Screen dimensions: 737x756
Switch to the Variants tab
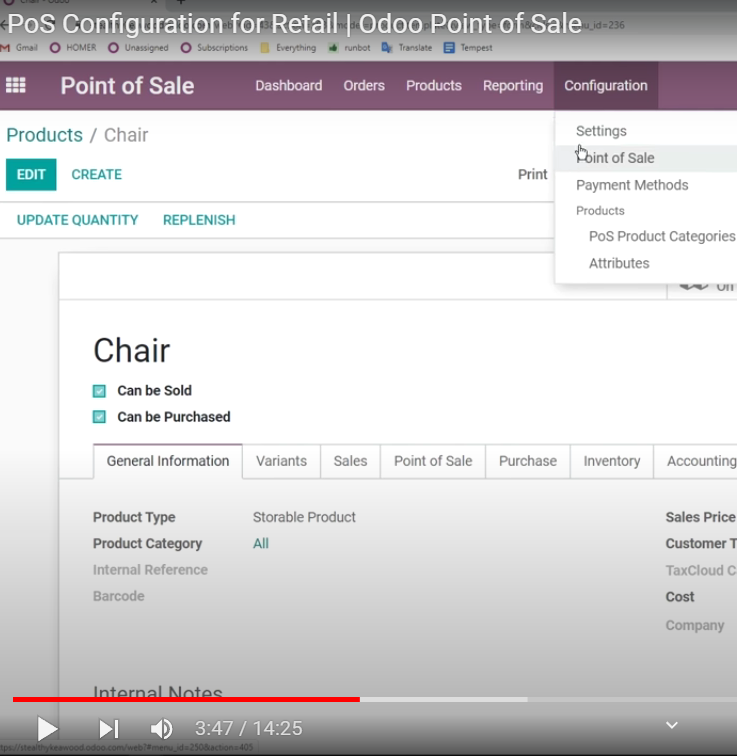click(x=281, y=461)
